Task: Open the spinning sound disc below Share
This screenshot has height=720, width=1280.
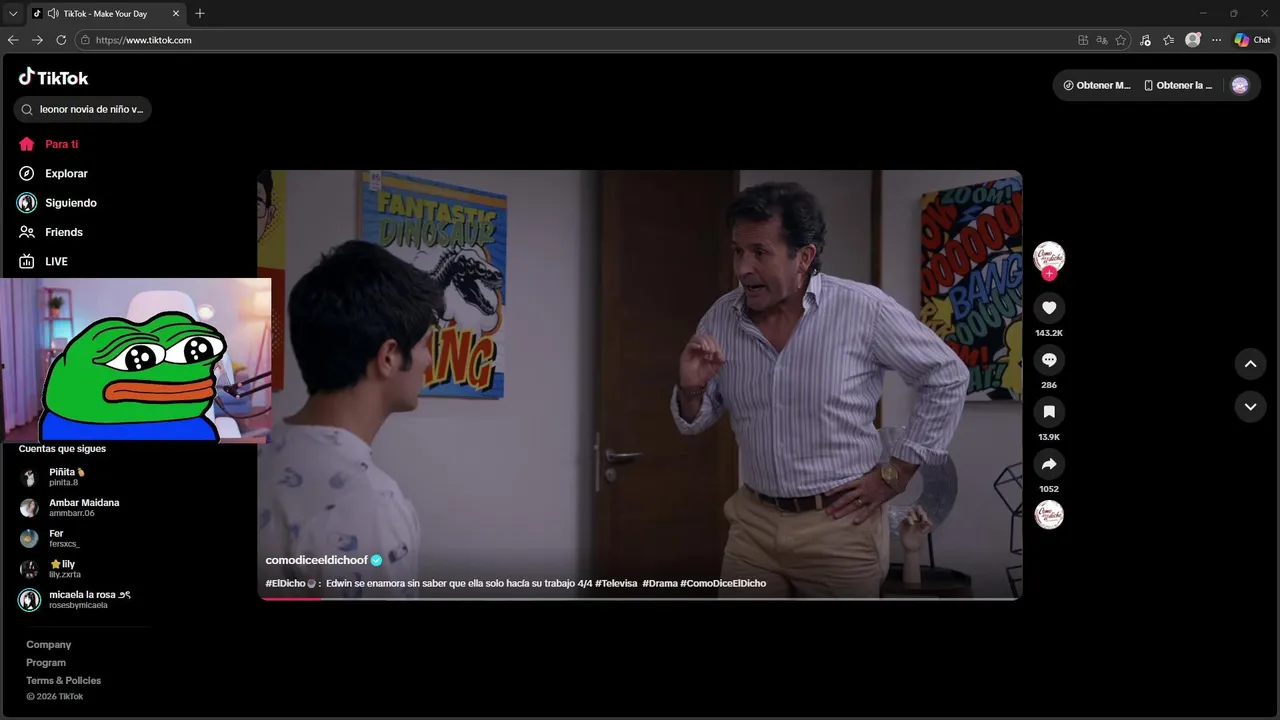Action: pyautogui.click(x=1049, y=515)
